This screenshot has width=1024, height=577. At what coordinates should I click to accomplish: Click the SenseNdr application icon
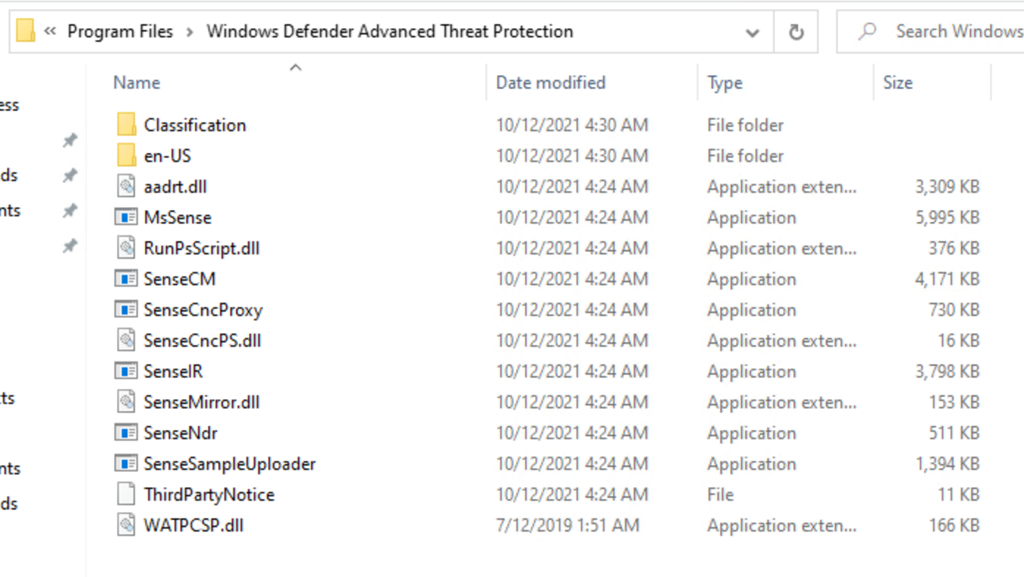click(x=126, y=433)
